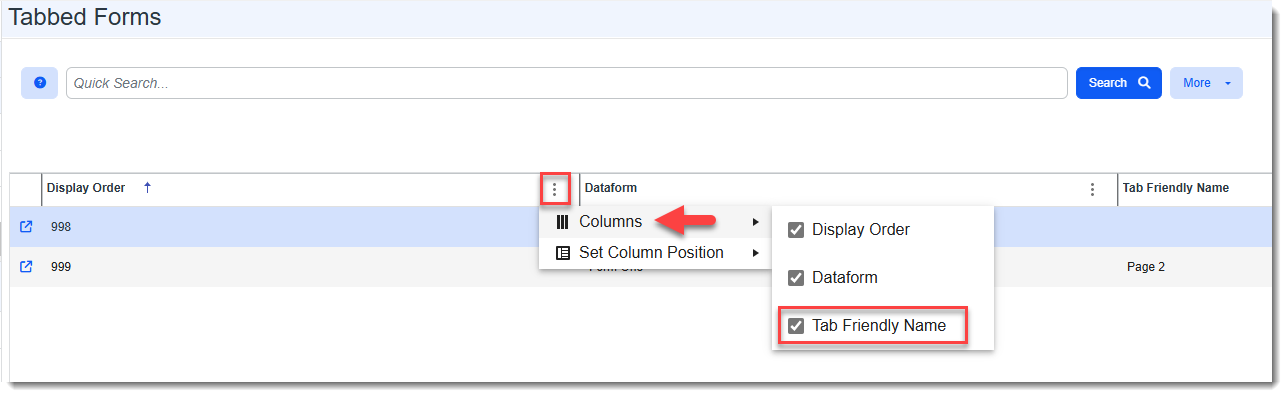The image size is (1287, 397).
Task: Select the Columns menu entry
Action: coord(655,222)
